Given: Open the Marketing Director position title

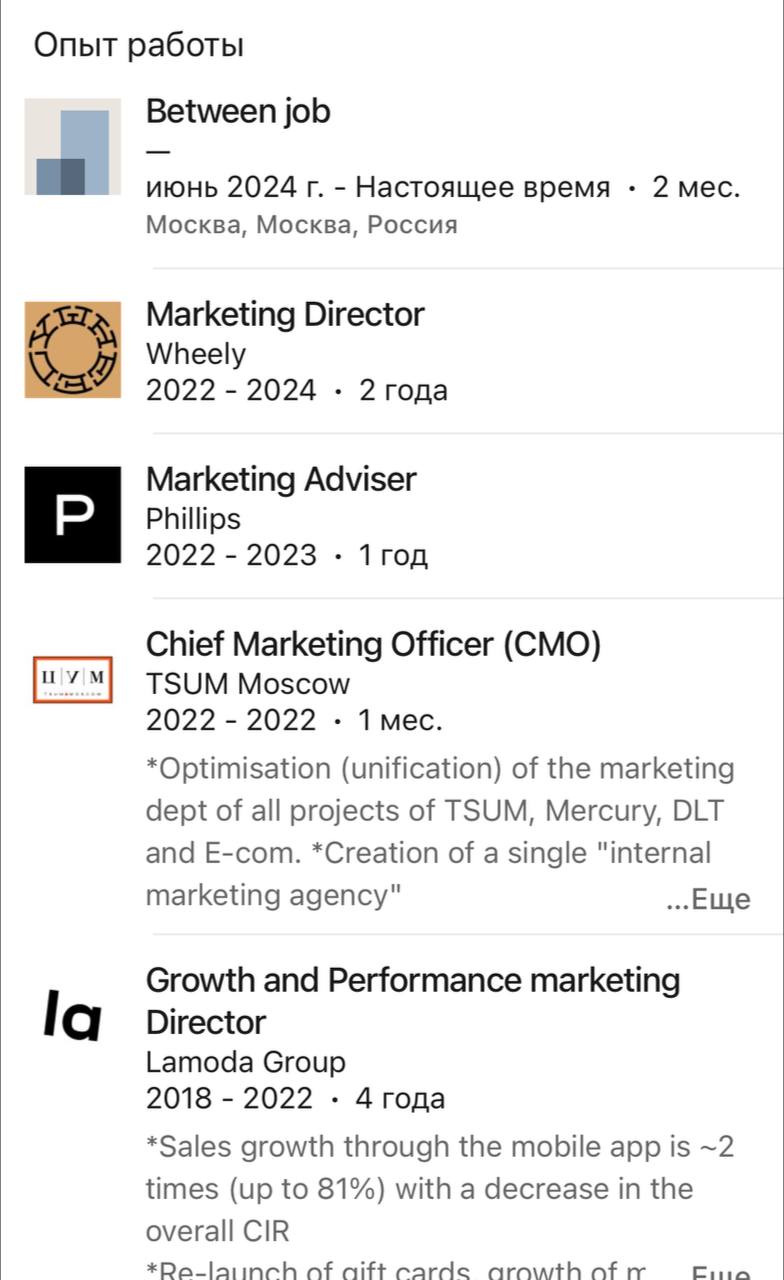Looking at the screenshot, I should click(x=285, y=314).
